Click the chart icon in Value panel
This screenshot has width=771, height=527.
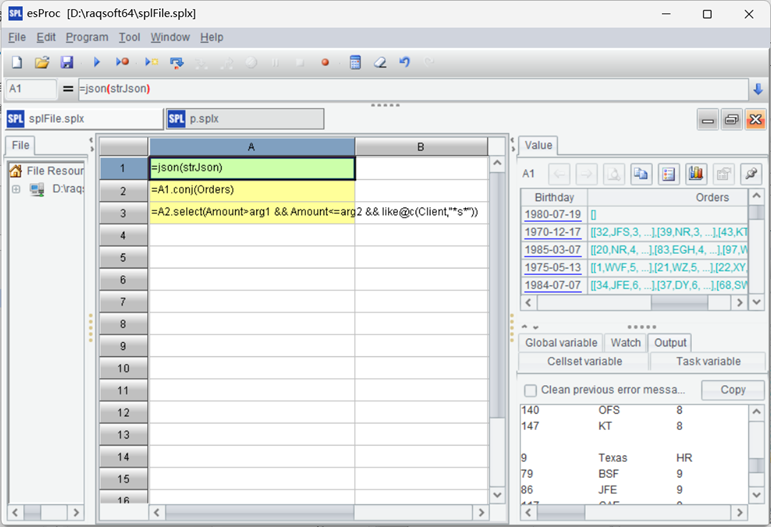point(695,174)
